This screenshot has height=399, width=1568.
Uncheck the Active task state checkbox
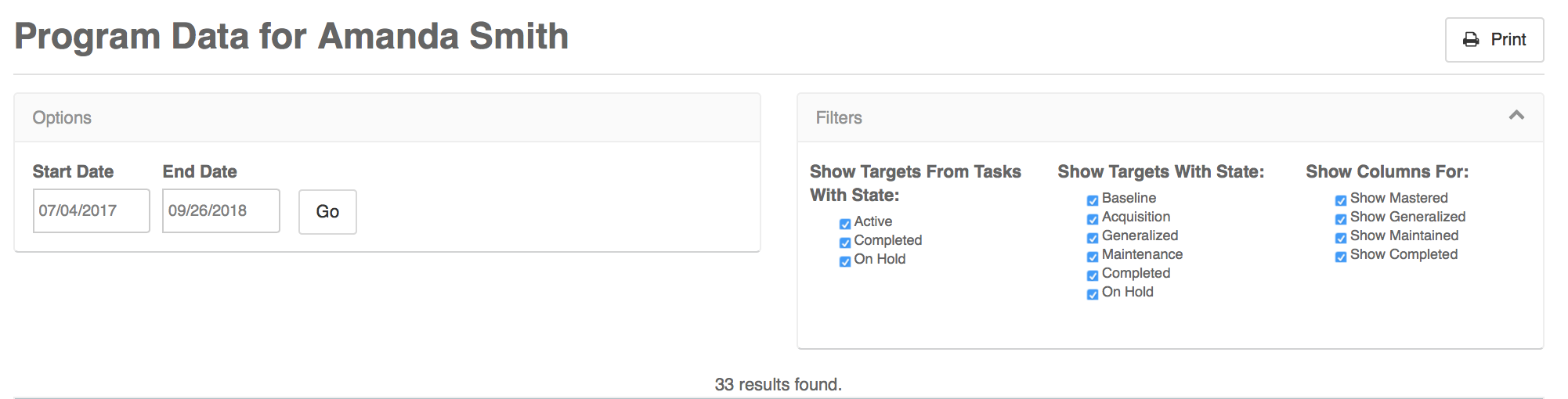845,224
